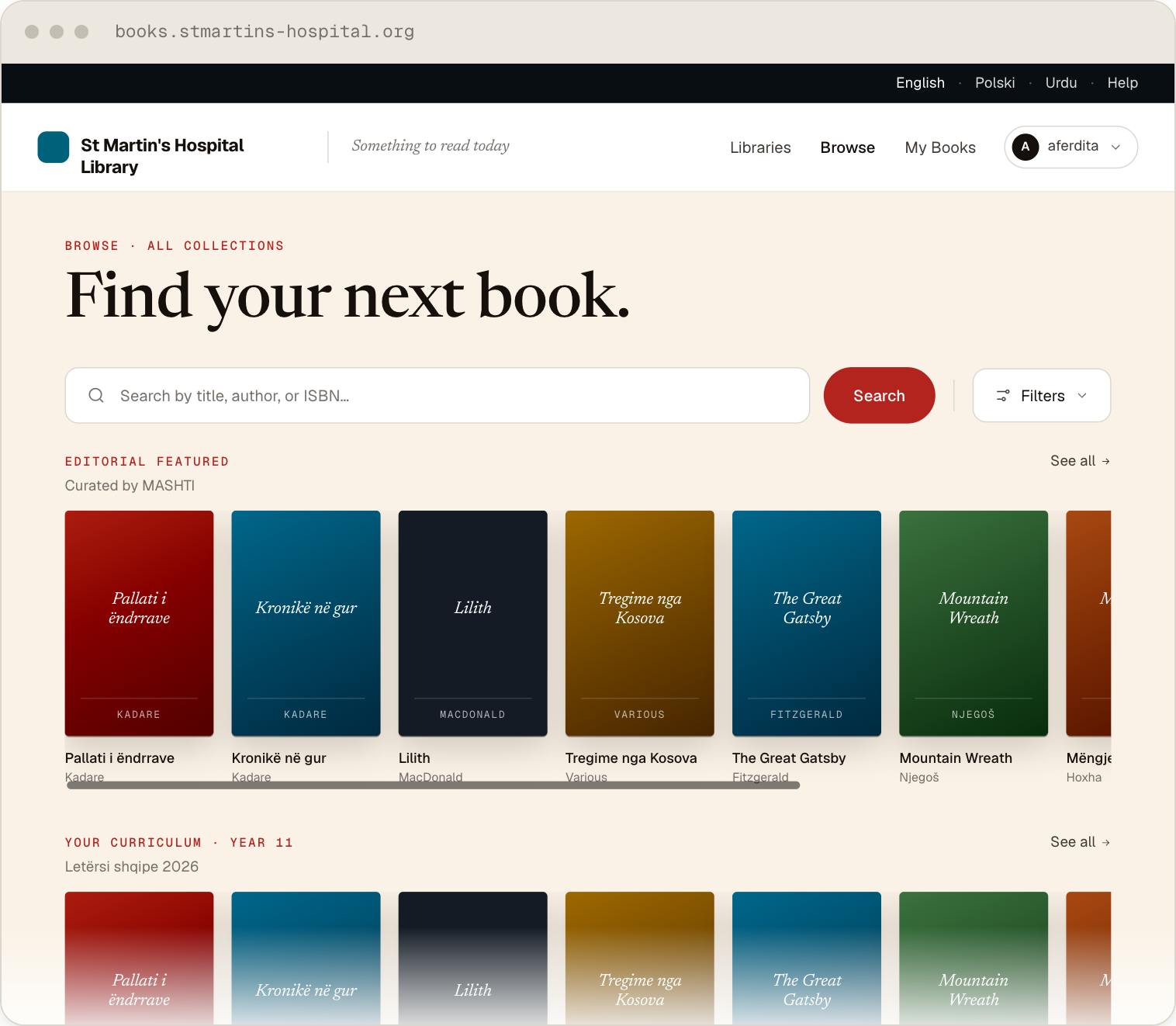
Task: Open Pallati i ëndrrave cover in Editorial Featured
Action: click(x=140, y=623)
